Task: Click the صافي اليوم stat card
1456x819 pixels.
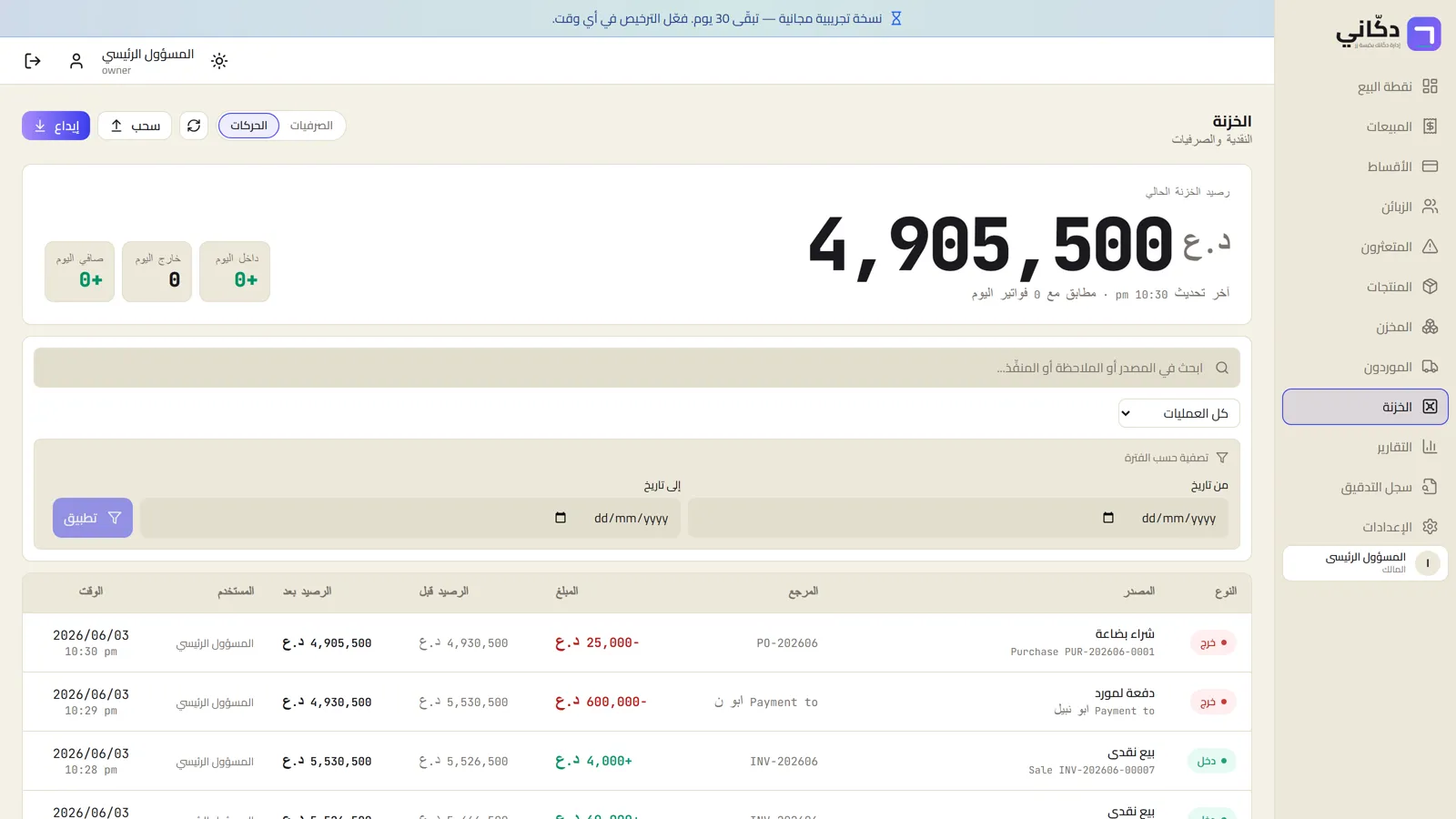Action: click(x=80, y=271)
